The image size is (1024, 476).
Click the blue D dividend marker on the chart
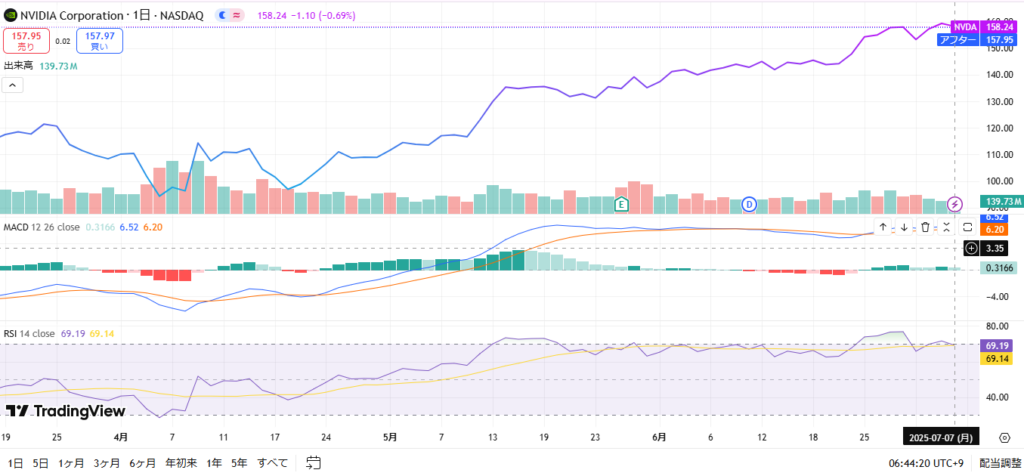(749, 204)
